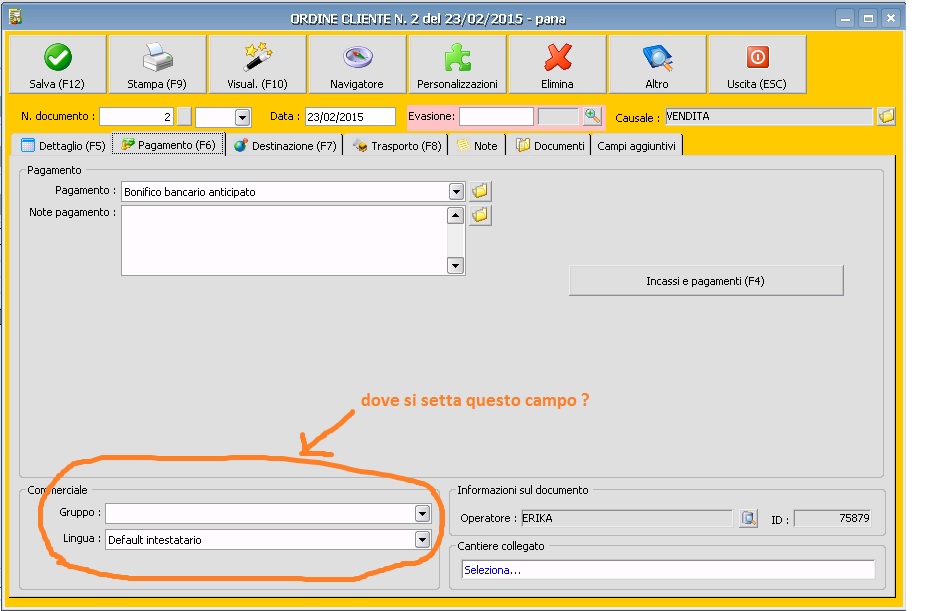Open the Documenti tab
This screenshot has height=611, width=941.
click(550, 146)
